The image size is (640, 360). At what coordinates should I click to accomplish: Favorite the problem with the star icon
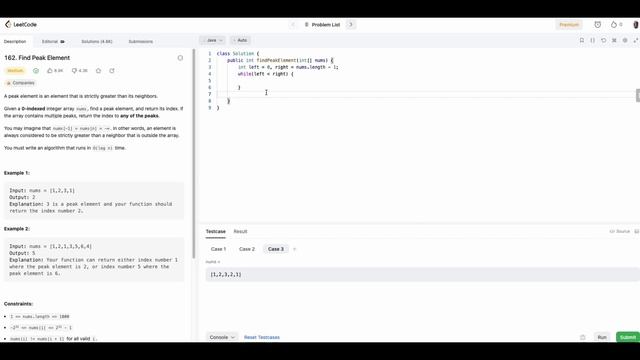click(98, 71)
